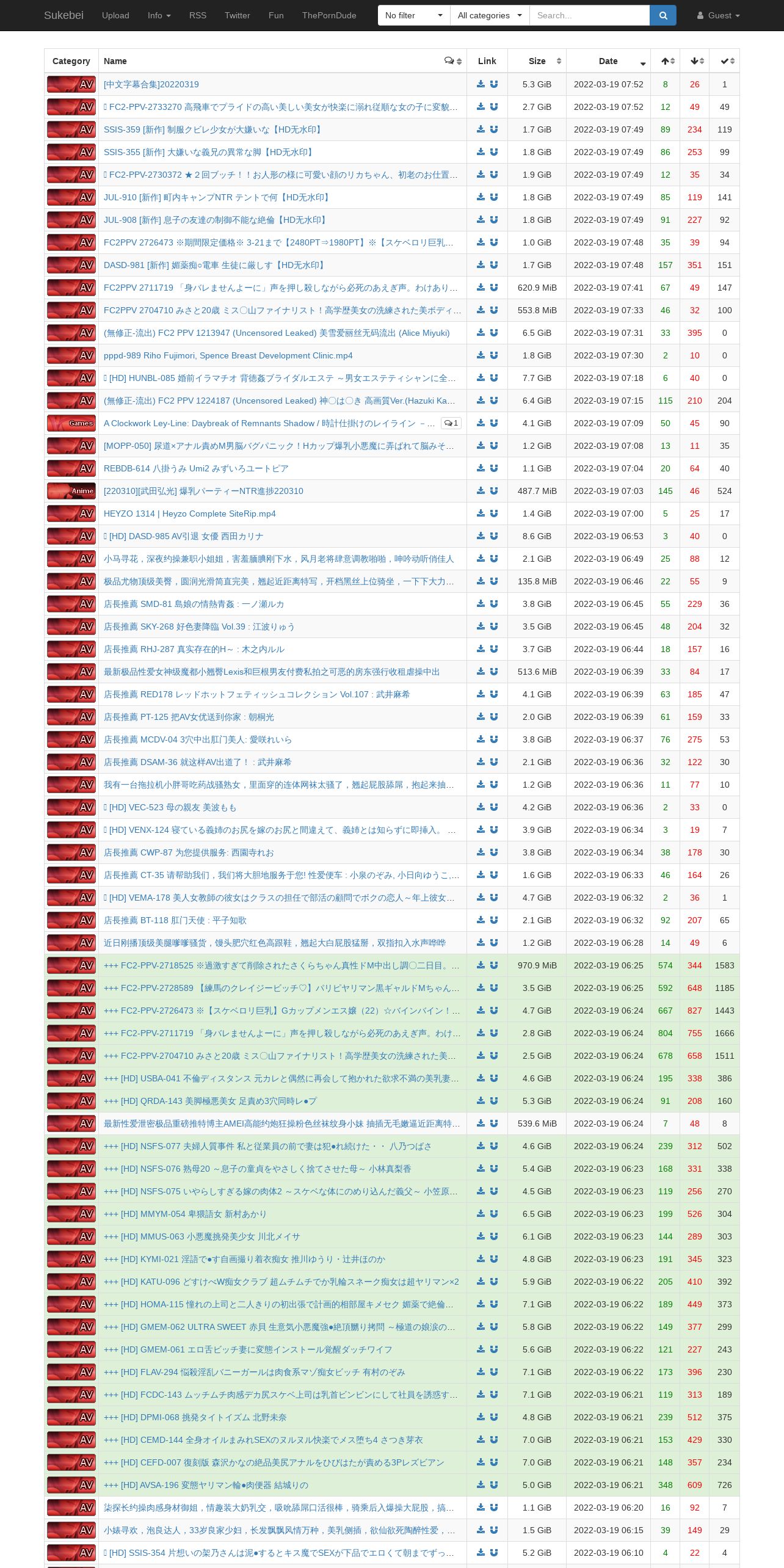The width and height of the screenshot is (784, 1568).
Task: Click the Link column header
Action: click(x=487, y=61)
